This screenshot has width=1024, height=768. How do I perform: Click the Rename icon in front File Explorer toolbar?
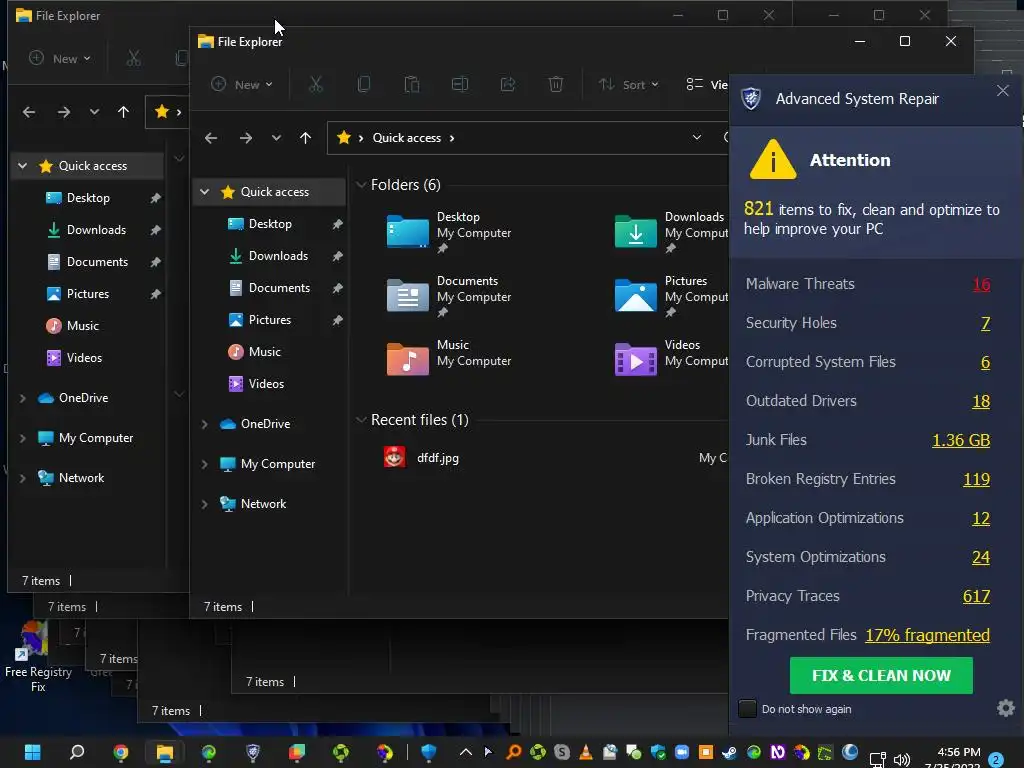point(460,84)
